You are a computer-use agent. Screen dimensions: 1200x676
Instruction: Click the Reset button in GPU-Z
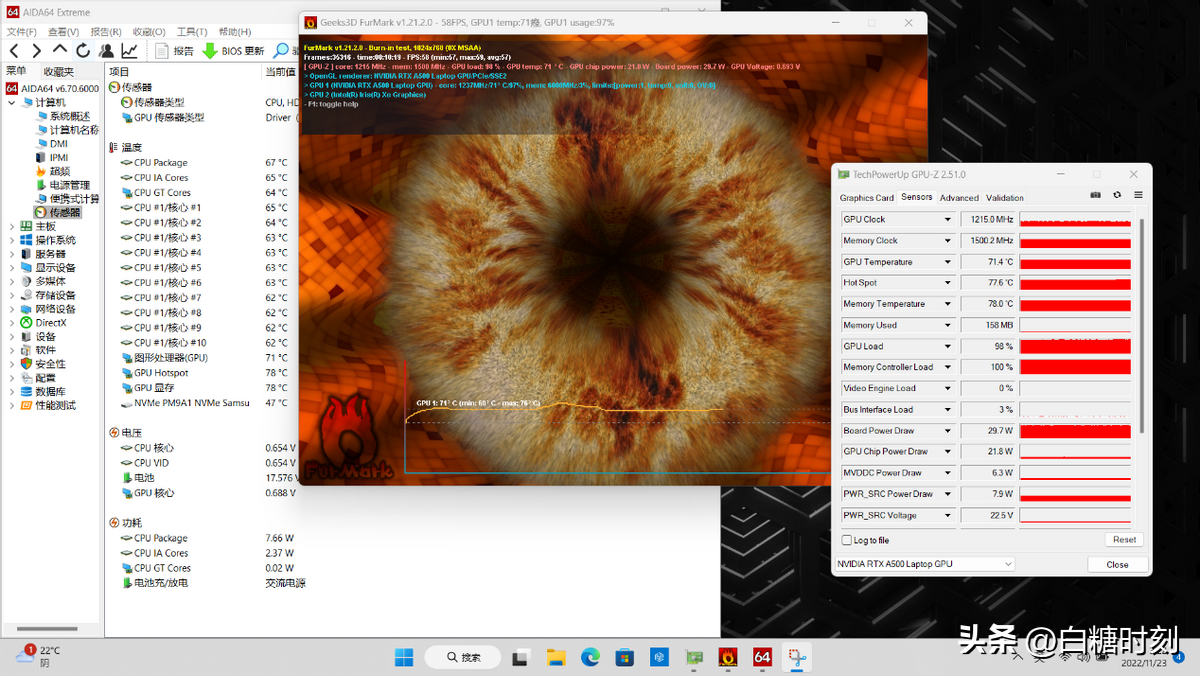(x=1124, y=540)
